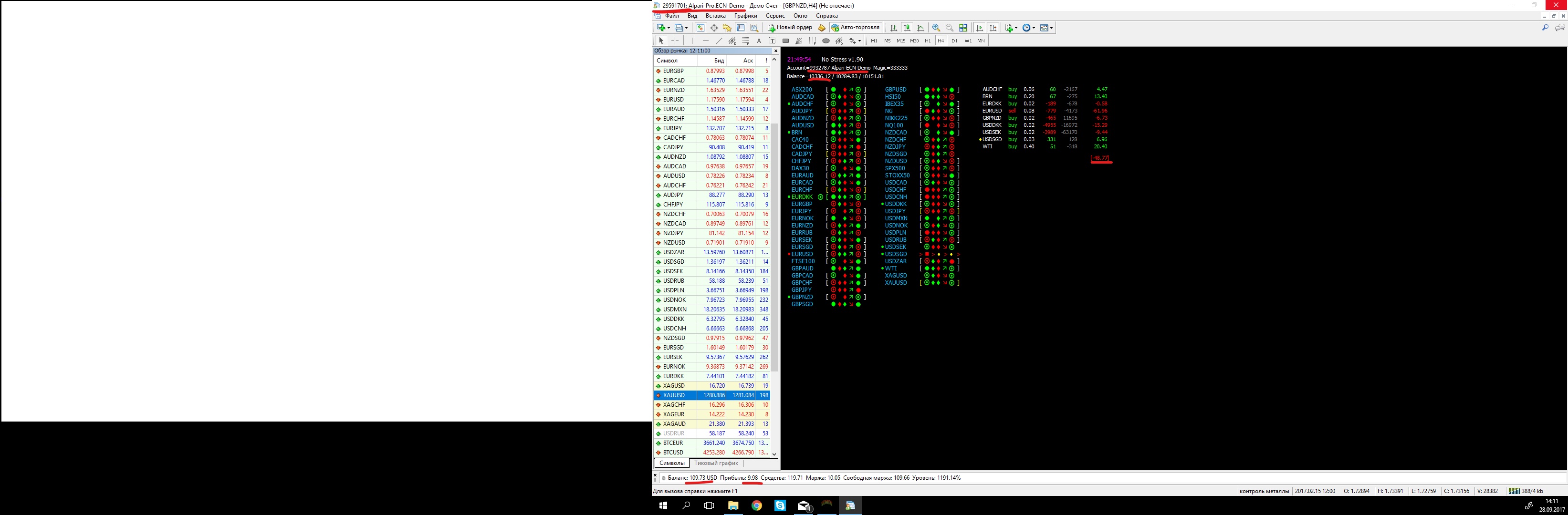The height and width of the screenshot is (515, 1568).
Task: Switch to the Символы tab
Action: click(672, 463)
